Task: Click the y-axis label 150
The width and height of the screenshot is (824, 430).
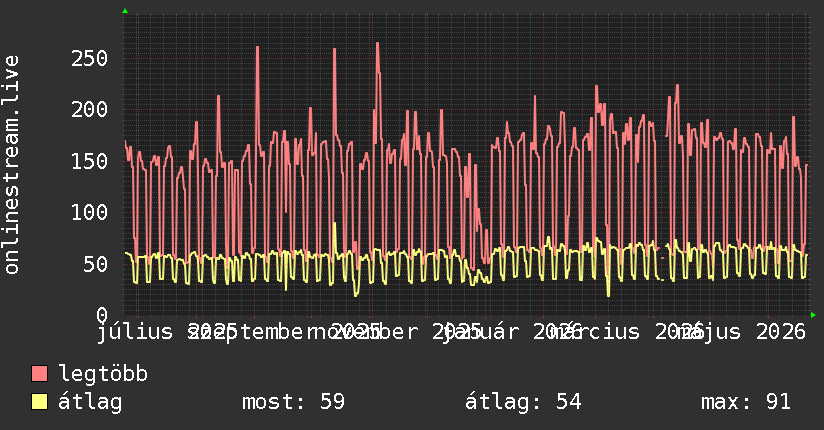Action: (x=89, y=161)
